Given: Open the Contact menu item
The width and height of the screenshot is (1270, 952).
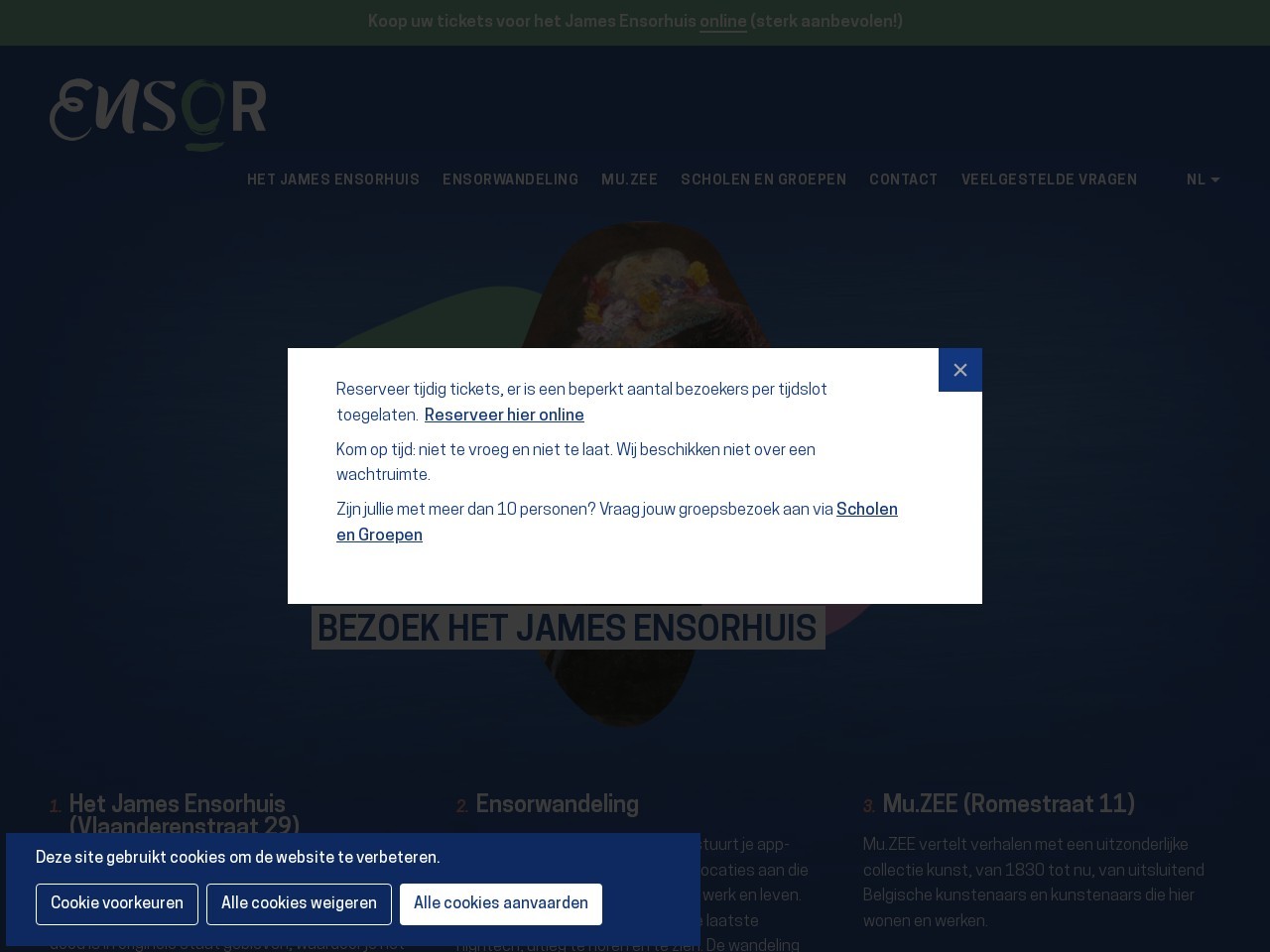Looking at the screenshot, I should point(904,179).
